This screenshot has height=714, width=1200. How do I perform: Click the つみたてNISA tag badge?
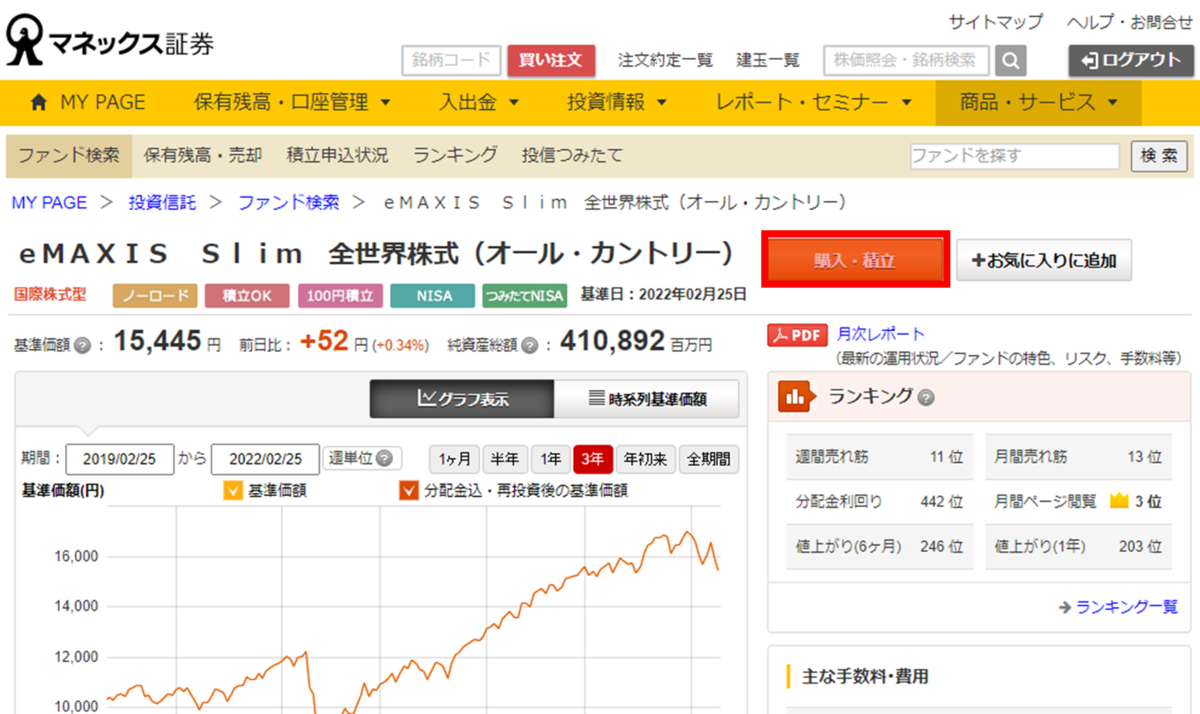(x=524, y=296)
